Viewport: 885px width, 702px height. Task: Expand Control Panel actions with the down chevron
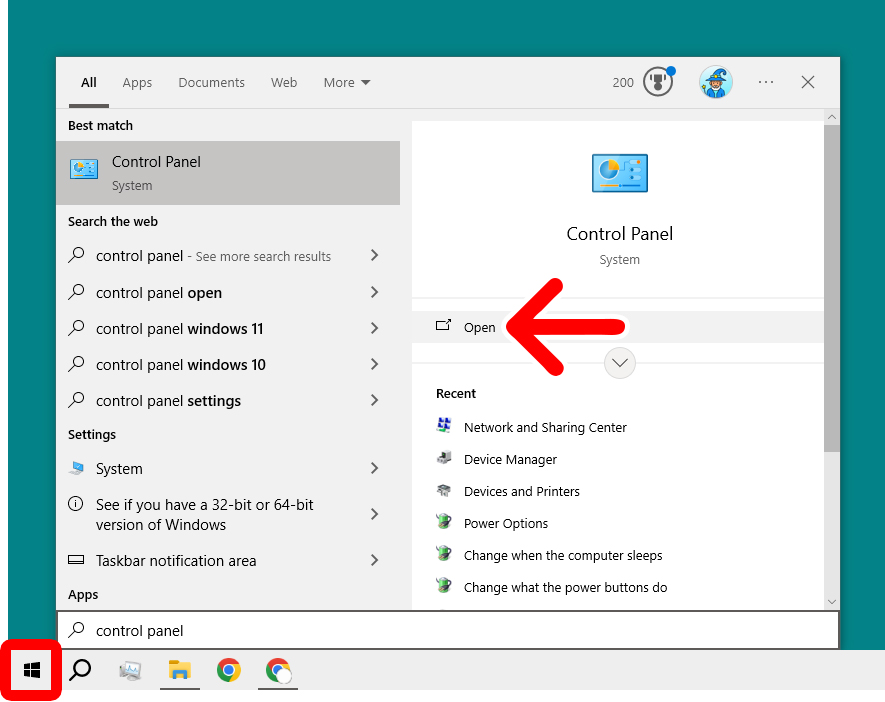[x=620, y=363]
